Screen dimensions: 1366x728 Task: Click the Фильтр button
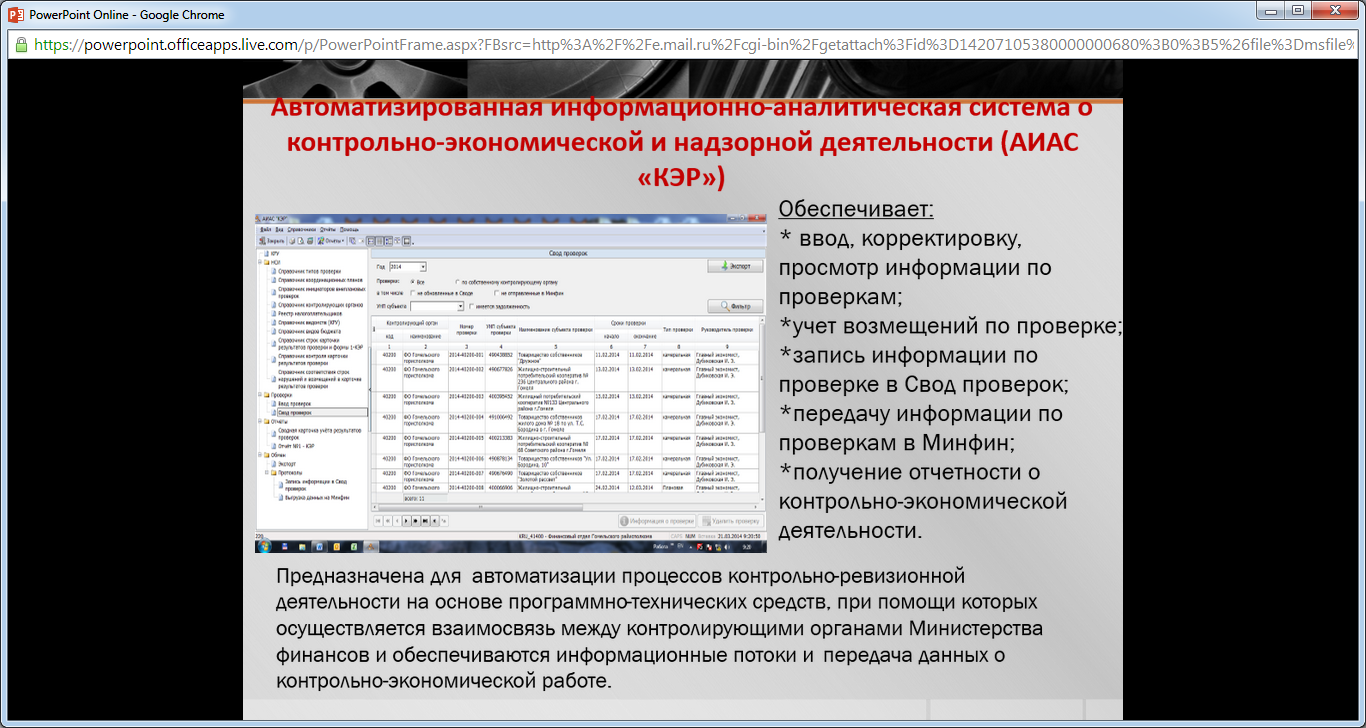click(735, 306)
